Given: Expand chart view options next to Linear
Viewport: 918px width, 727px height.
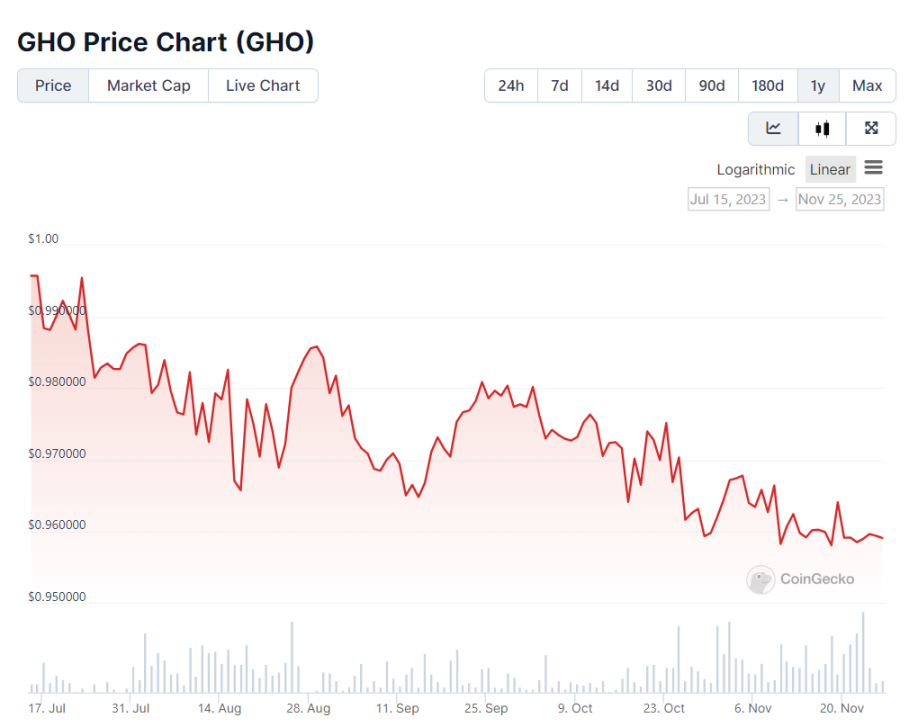Looking at the screenshot, I should 873,168.
